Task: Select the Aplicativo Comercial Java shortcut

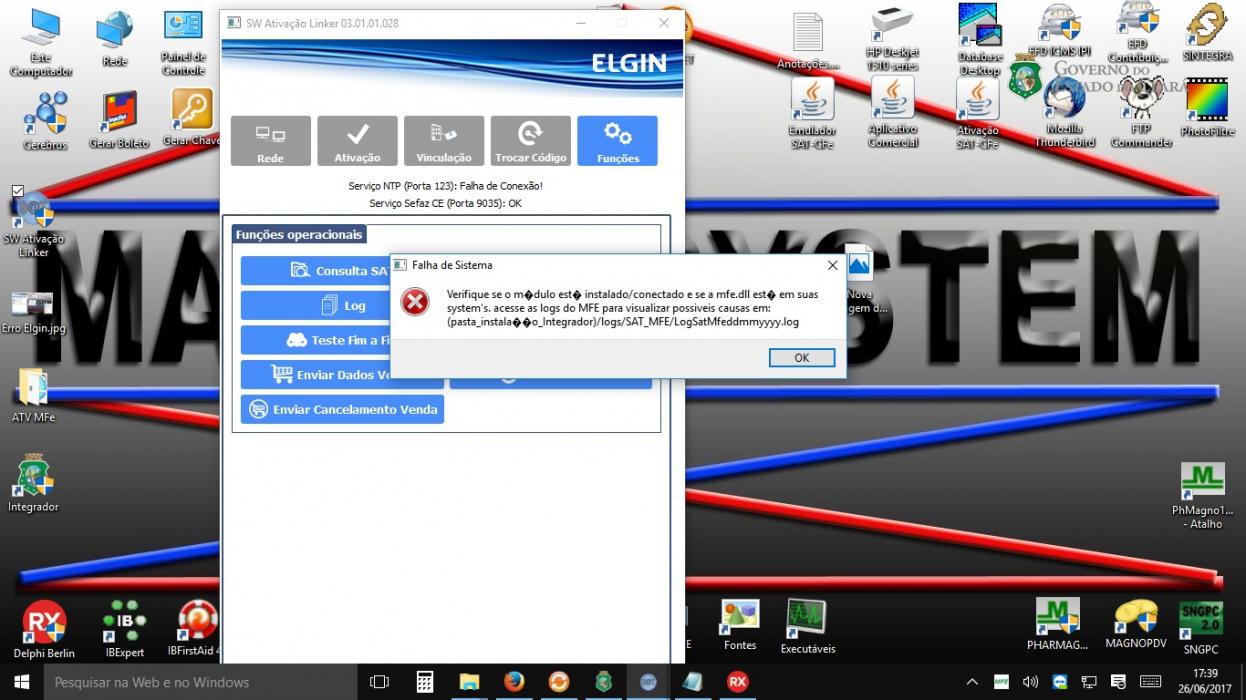Action: point(893,113)
